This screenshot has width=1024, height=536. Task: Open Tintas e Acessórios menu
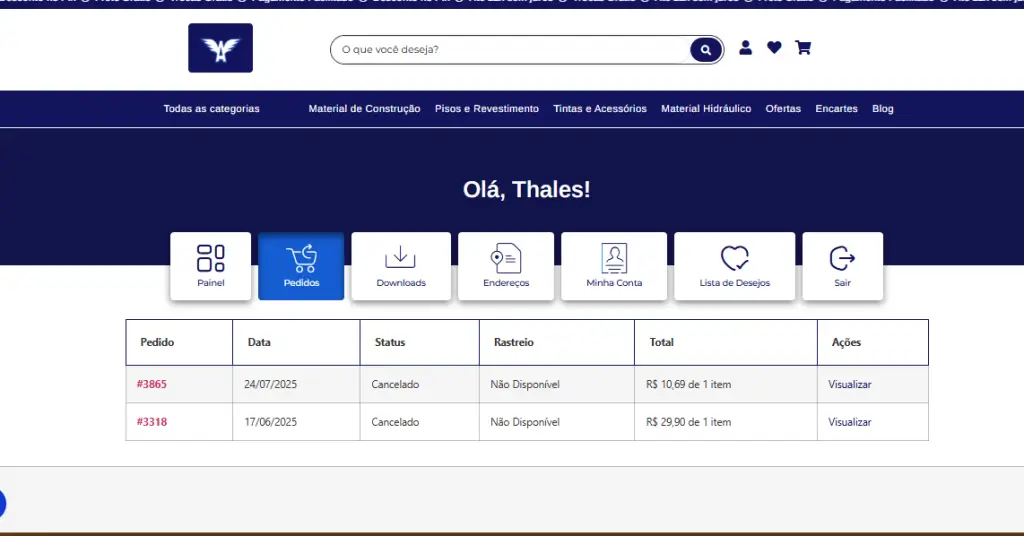(x=600, y=109)
